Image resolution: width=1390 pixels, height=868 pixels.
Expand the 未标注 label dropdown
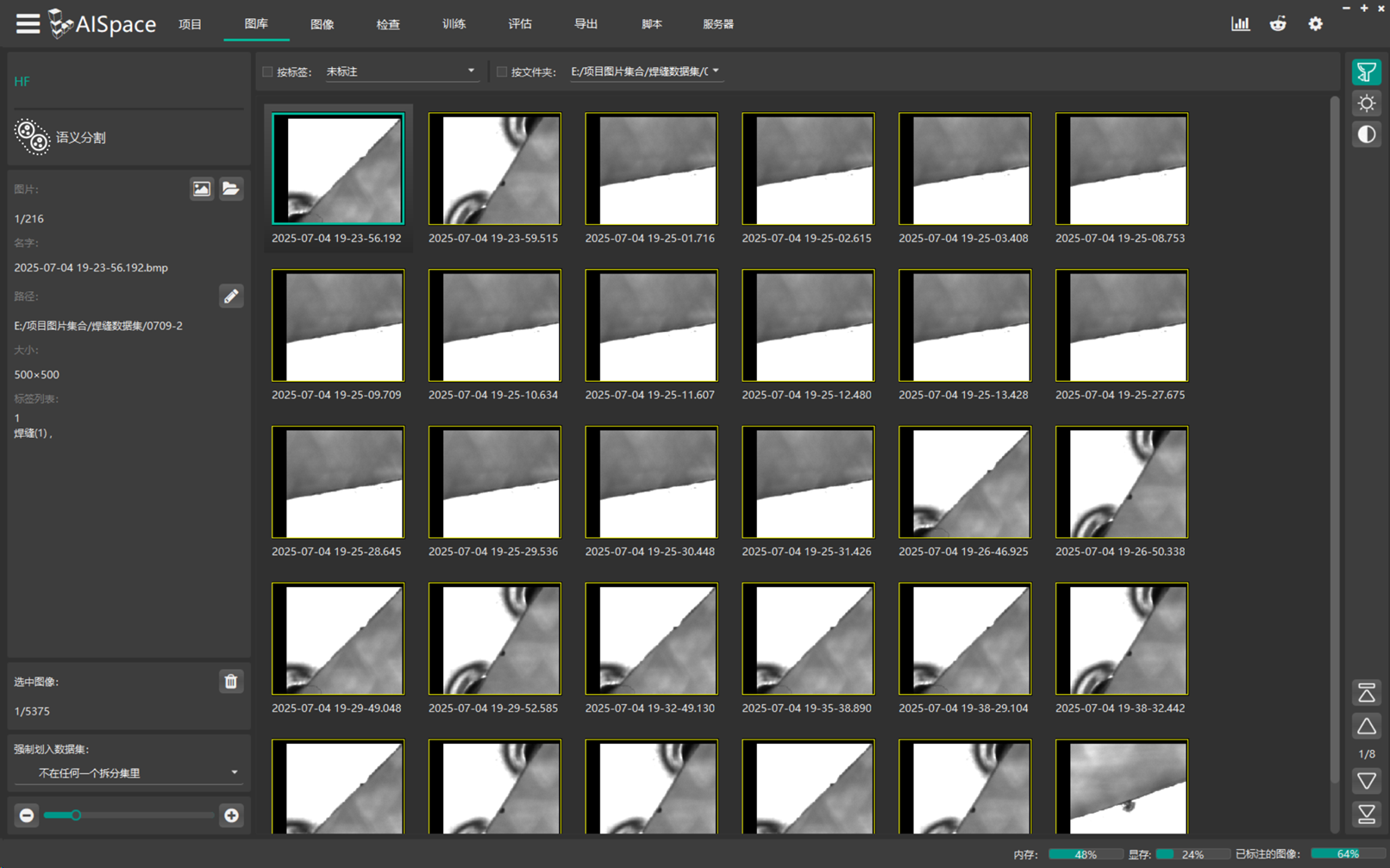coord(401,72)
